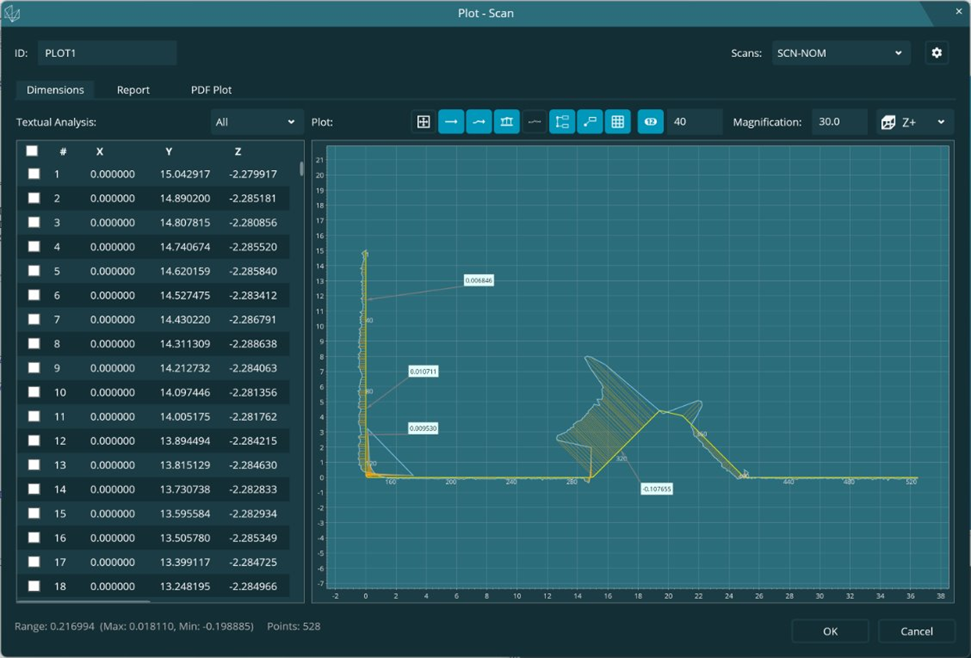971x658 pixels.
Task: Select the fit-to-view plot icon
Action: coord(423,121)
